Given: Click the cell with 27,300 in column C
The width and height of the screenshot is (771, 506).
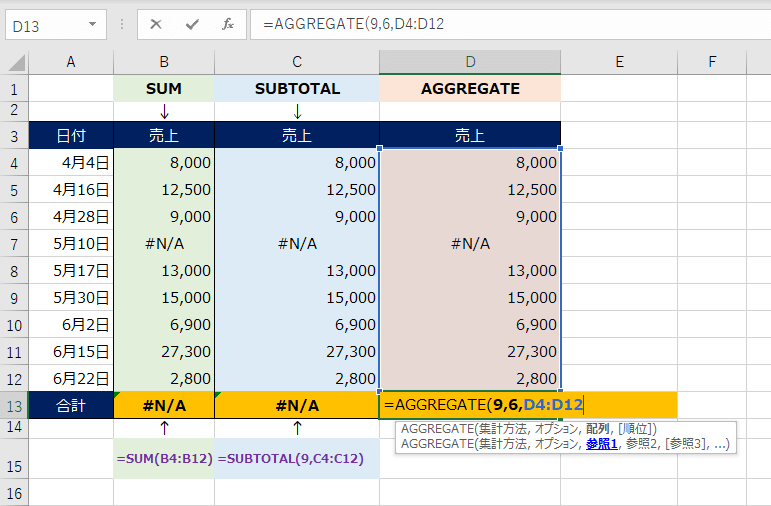Looking at the screenshot, I should tap(297, 351).
